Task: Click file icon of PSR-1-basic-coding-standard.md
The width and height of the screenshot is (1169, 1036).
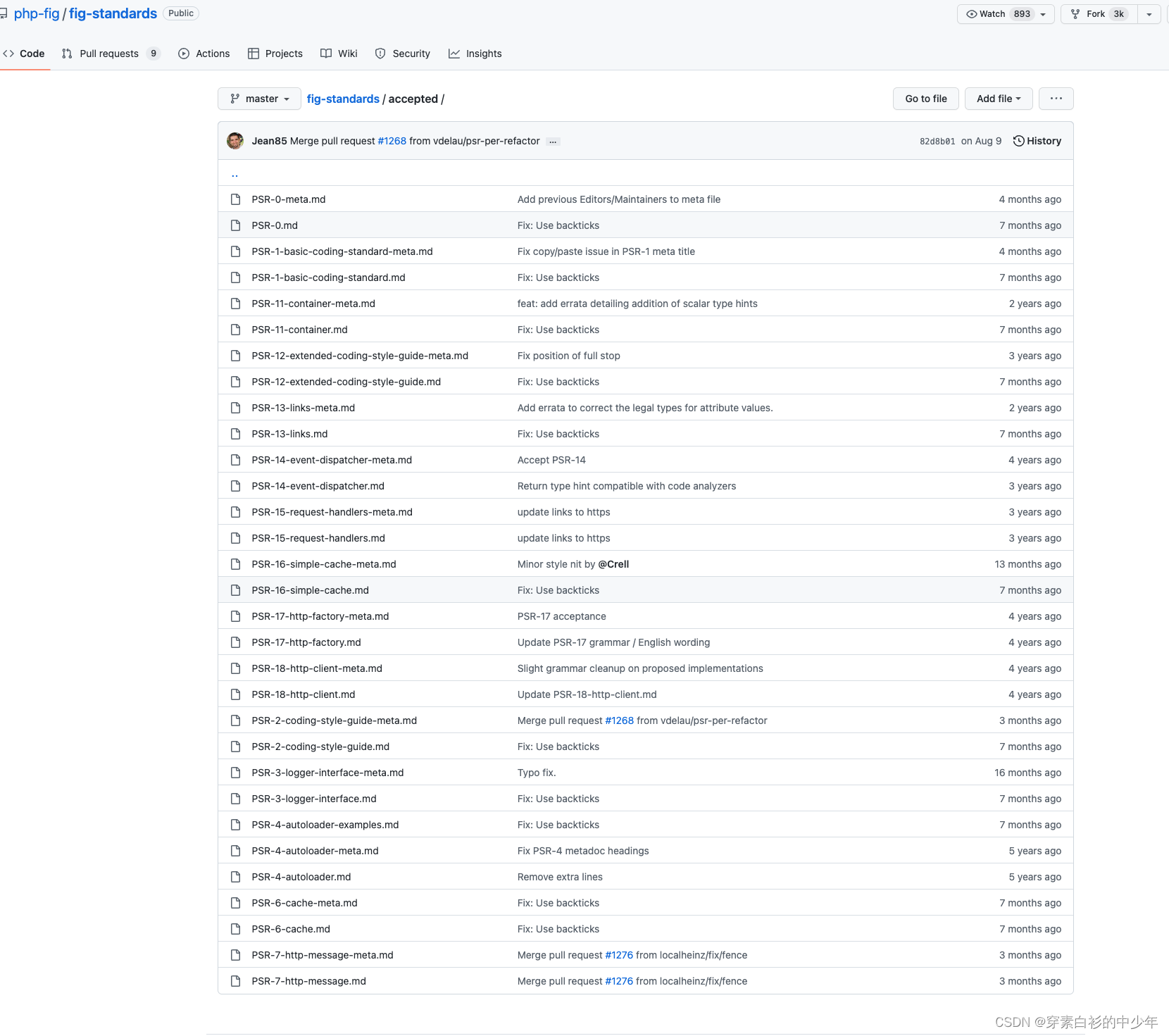Action: (236, 277)
